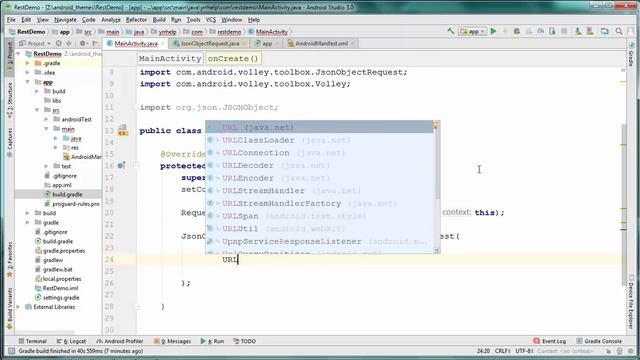Click the onCreate() breadcrumb above the editor

click(x=233, y=58)
